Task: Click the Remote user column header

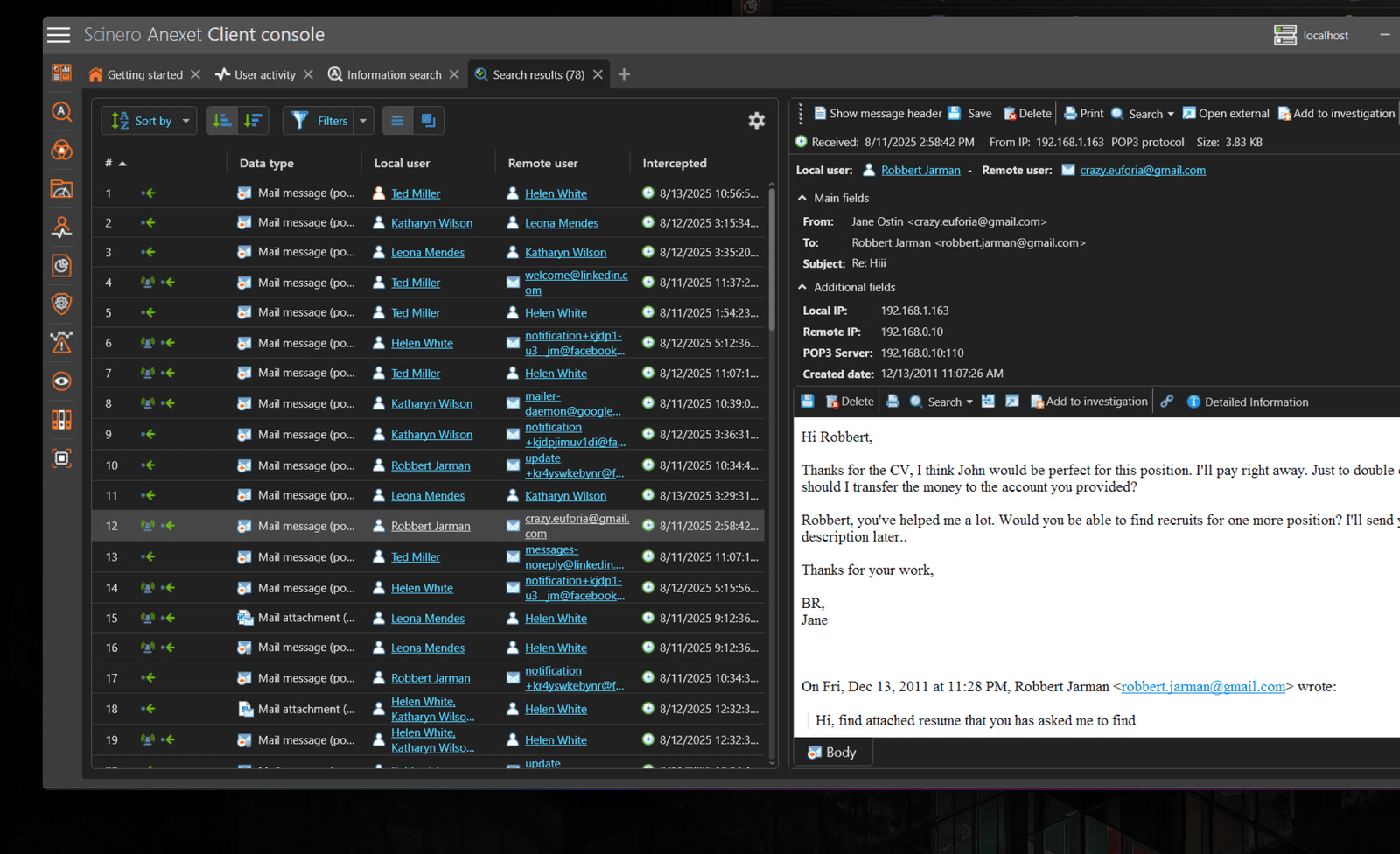Action: tap(542, 163)
